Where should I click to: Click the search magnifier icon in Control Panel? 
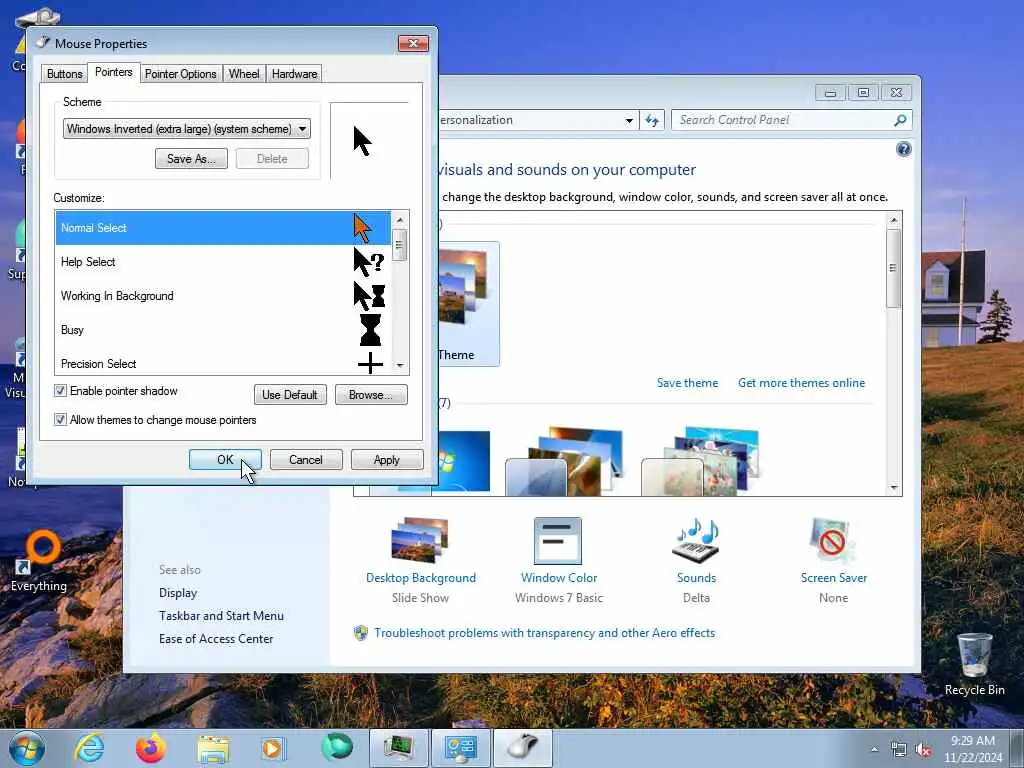coord(901,120)
